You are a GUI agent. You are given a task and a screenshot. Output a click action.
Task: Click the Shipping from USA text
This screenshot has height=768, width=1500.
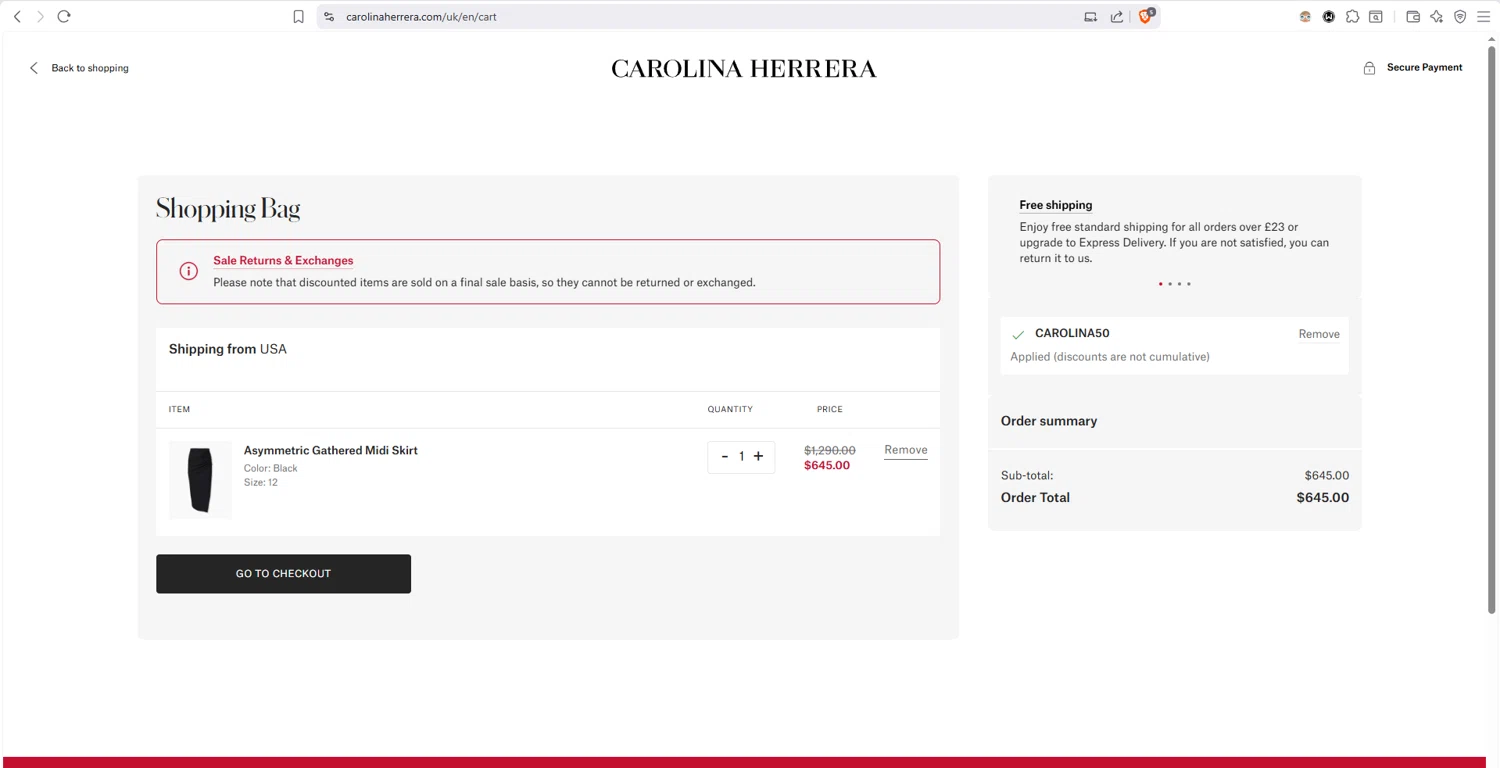228,349
